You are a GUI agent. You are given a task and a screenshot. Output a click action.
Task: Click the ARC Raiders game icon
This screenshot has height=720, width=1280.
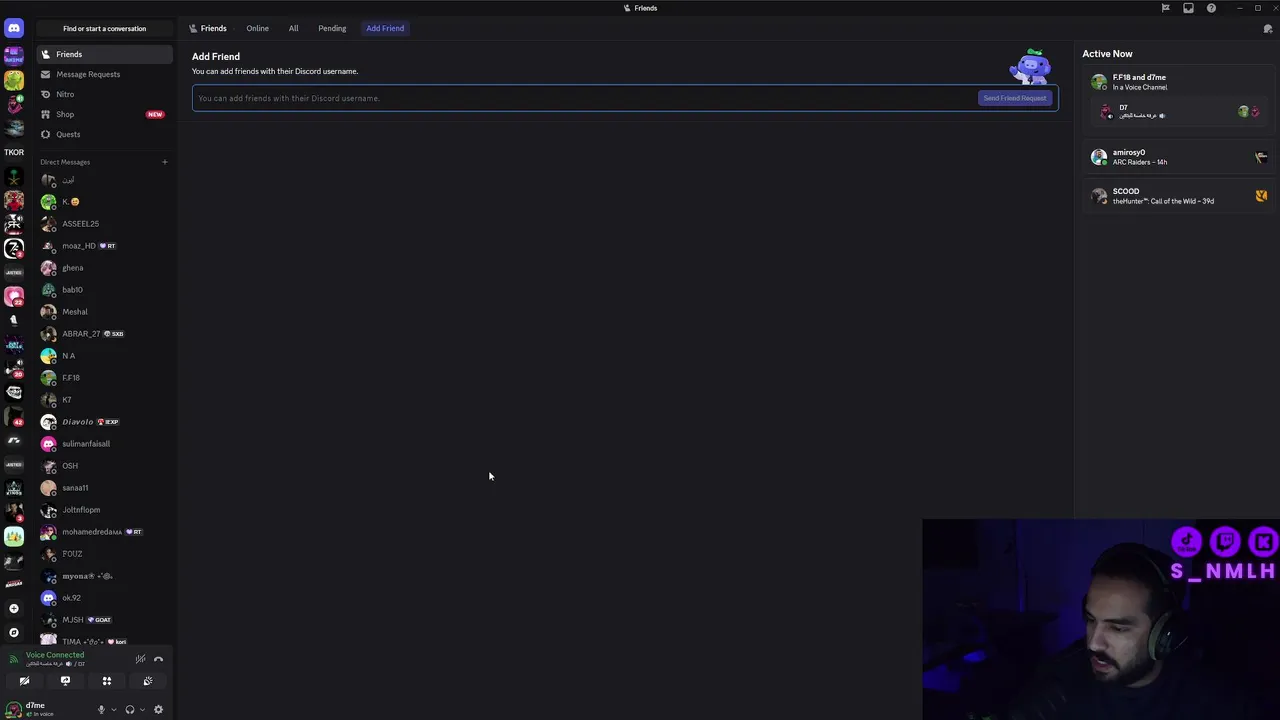pyautogui.click(x=1261, y=157)
